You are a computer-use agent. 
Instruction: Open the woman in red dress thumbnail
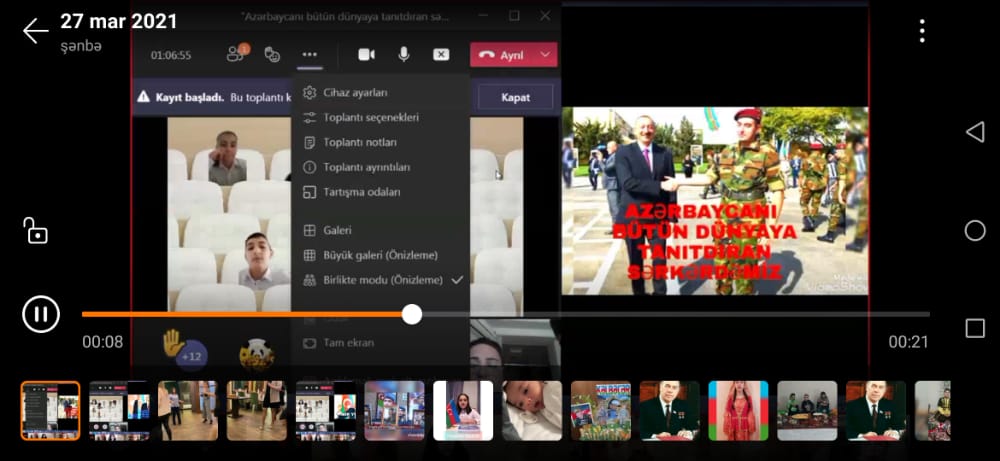pos(739,411)
